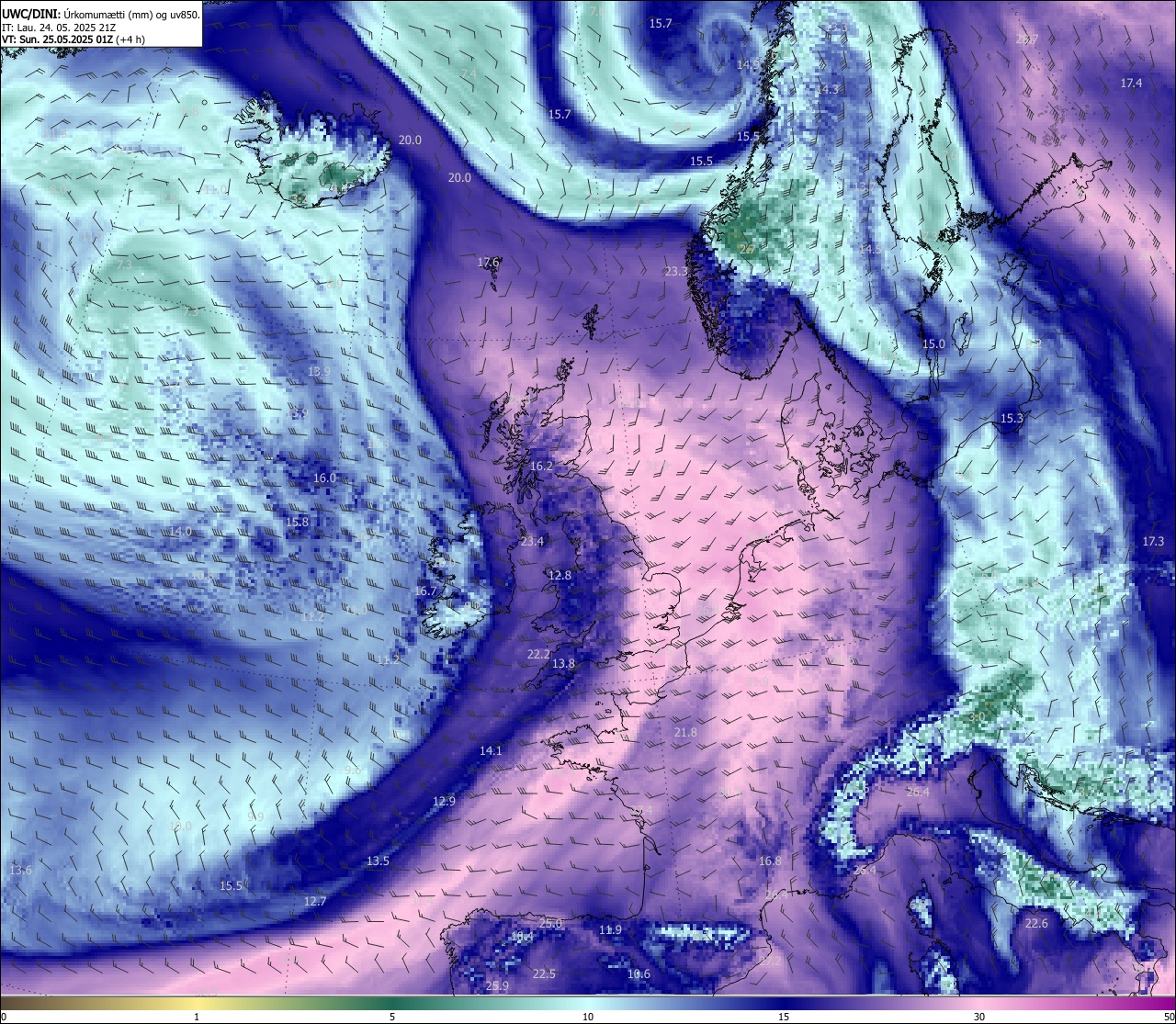Click the 13.5 value label

[378, 861]
